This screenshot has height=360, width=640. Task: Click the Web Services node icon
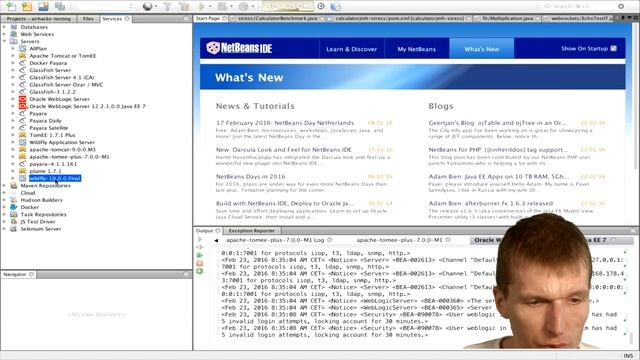click(14, 34)
